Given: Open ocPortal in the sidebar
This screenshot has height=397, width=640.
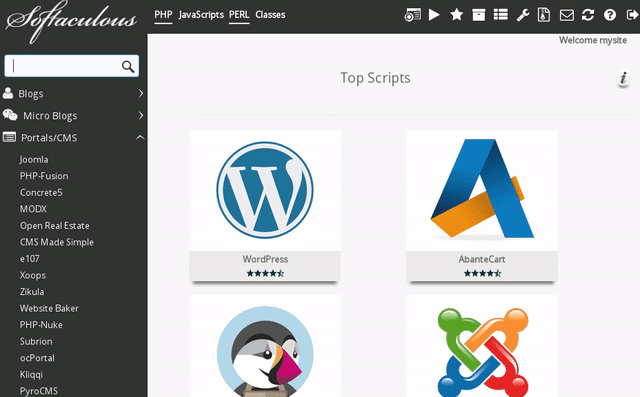Looking at the screenshot, I should (x=37, y=358).
